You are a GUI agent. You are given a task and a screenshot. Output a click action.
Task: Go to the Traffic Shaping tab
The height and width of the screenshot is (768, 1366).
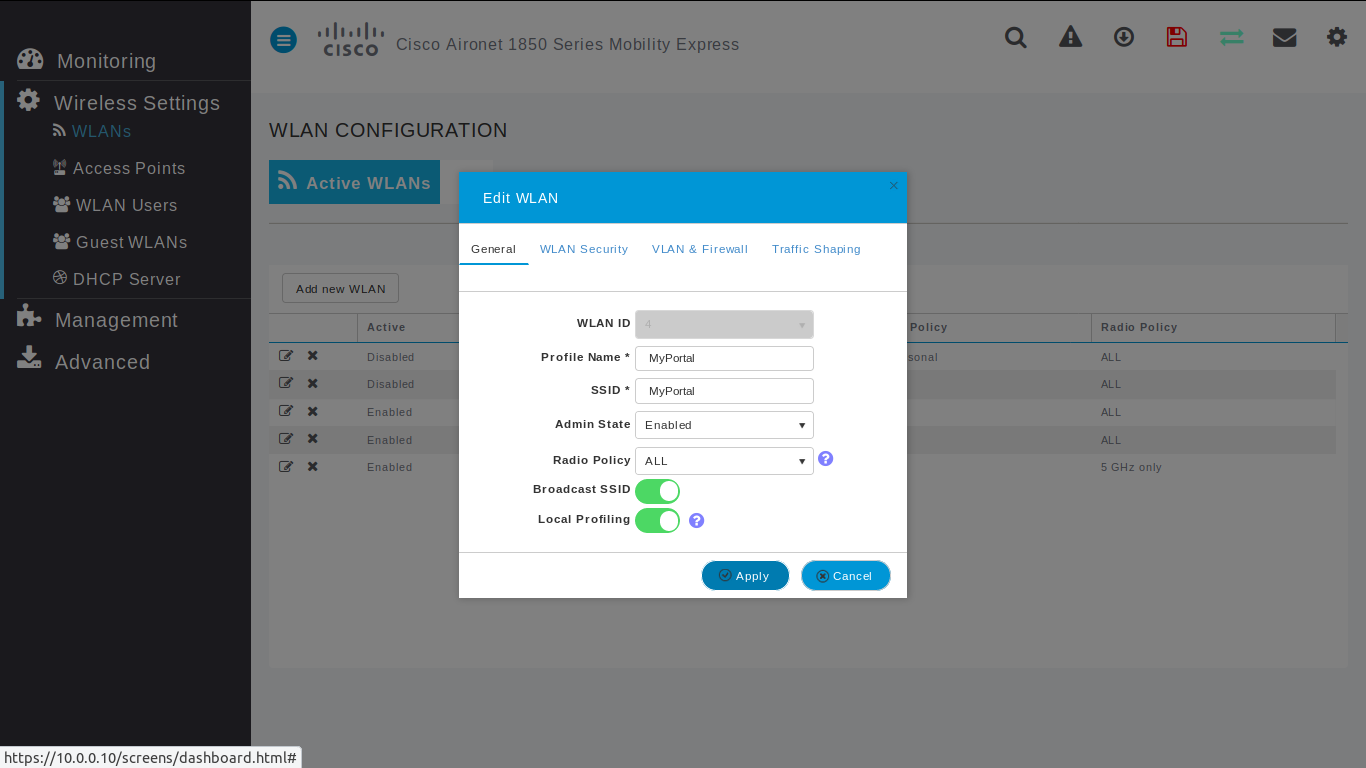(816, 249)
